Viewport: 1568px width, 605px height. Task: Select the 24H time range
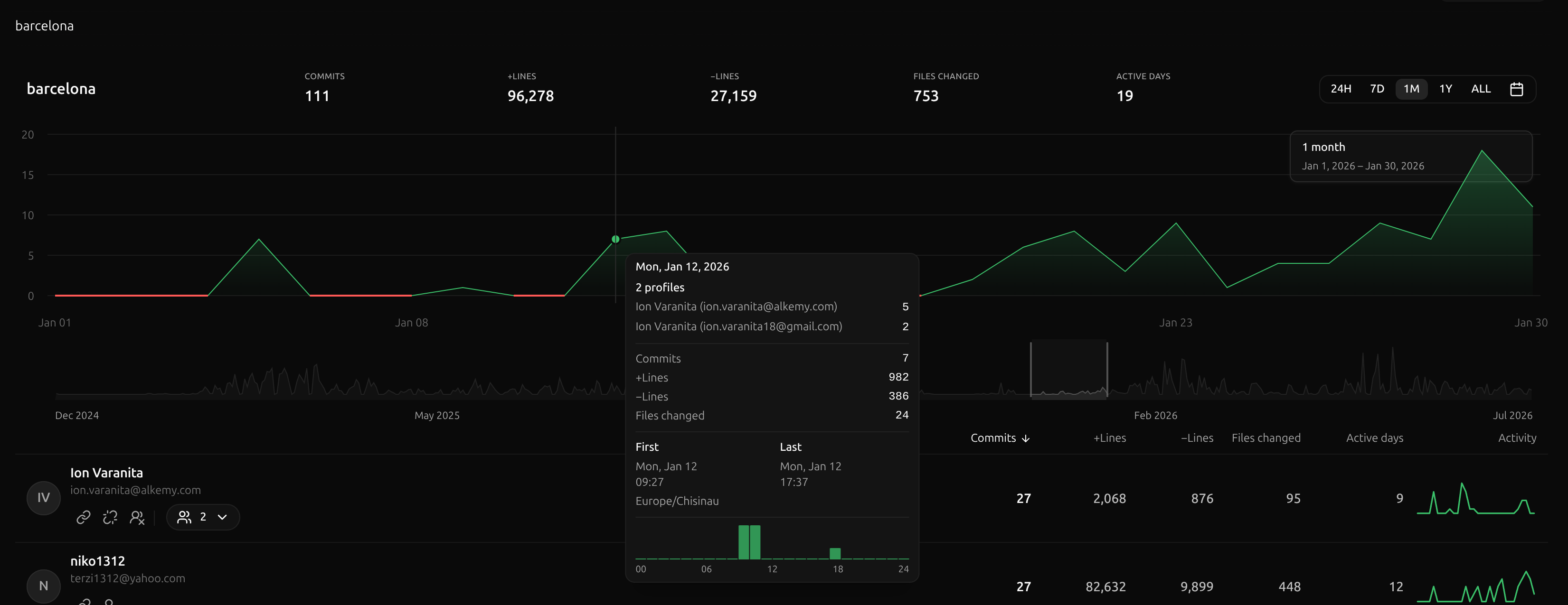(x=1341, y=89)
